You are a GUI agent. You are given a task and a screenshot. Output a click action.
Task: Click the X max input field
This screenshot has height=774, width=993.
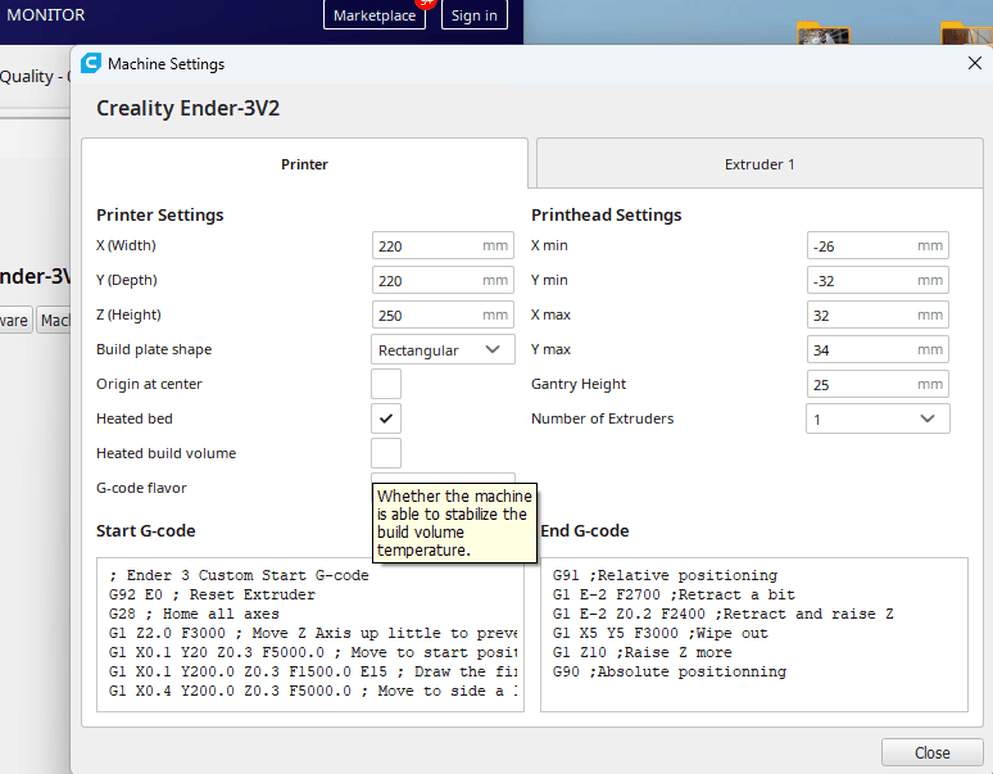click(x=878, y=315)
